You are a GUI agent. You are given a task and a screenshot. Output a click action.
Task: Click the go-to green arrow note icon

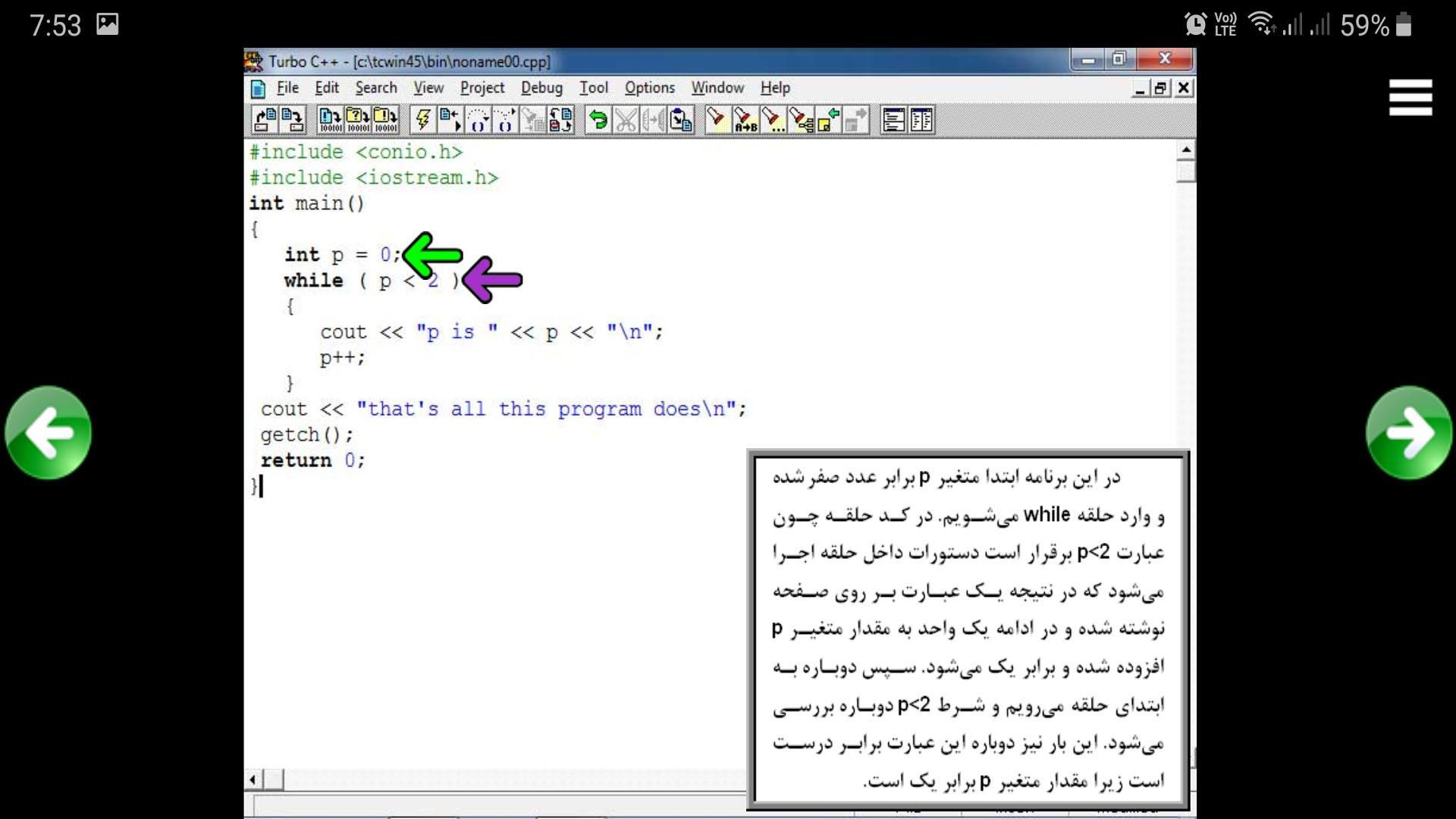click(x=827, y=120)
